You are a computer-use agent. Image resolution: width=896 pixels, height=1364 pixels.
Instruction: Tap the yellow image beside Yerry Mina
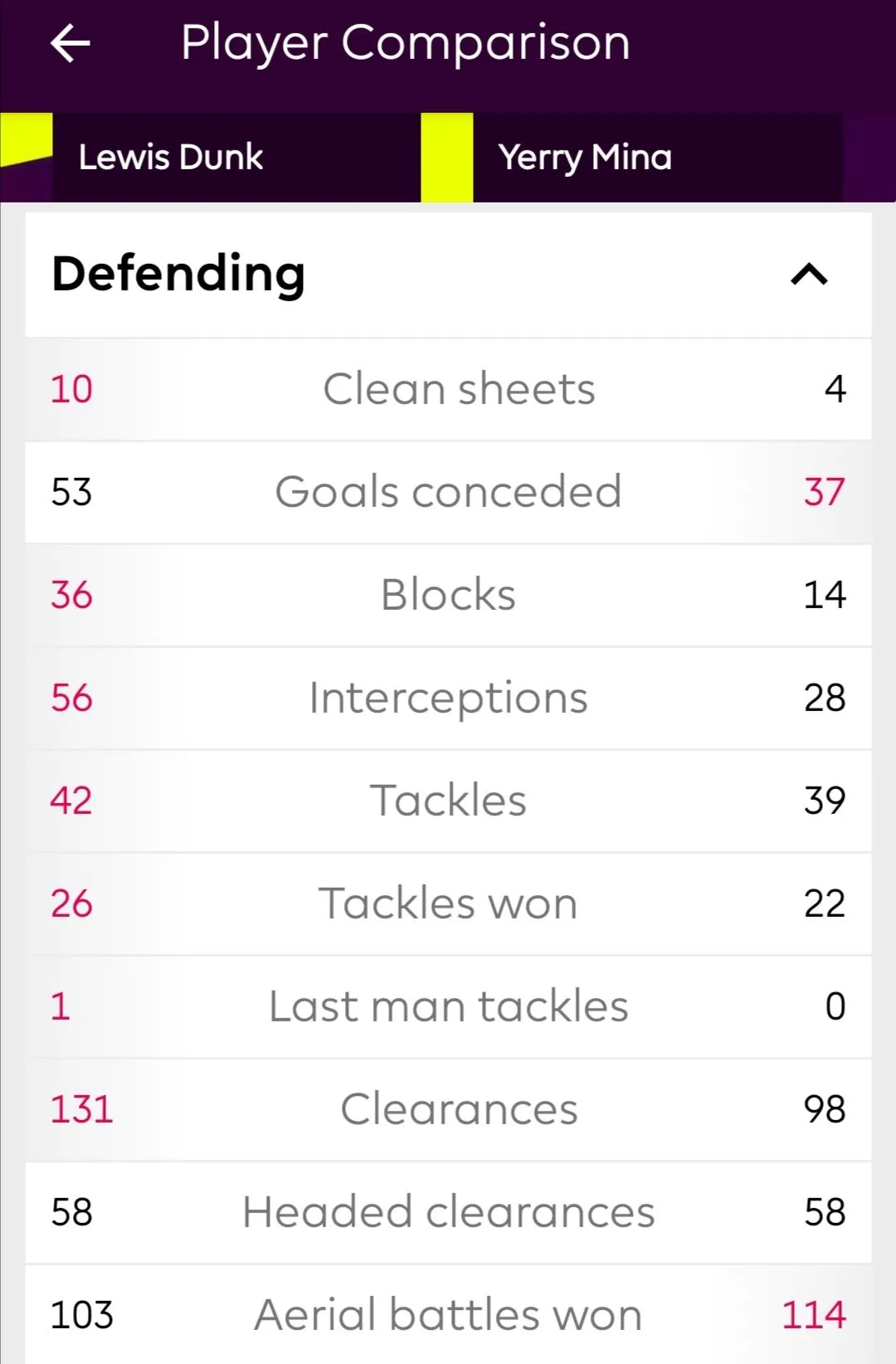point(446,158)
